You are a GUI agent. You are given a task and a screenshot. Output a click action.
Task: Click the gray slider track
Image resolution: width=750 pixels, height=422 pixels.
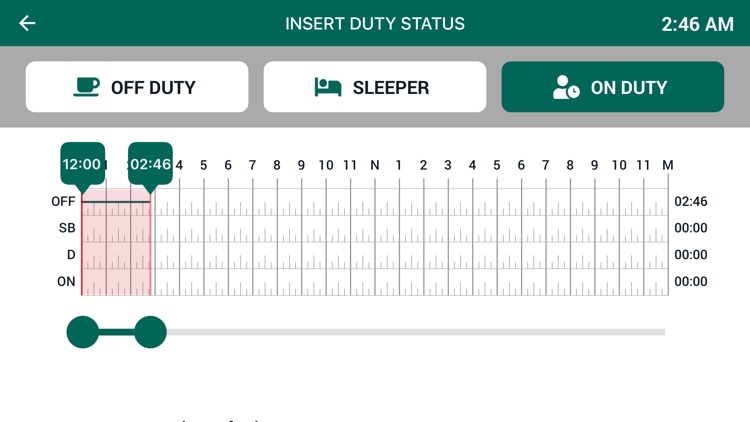tap(416, 332)
